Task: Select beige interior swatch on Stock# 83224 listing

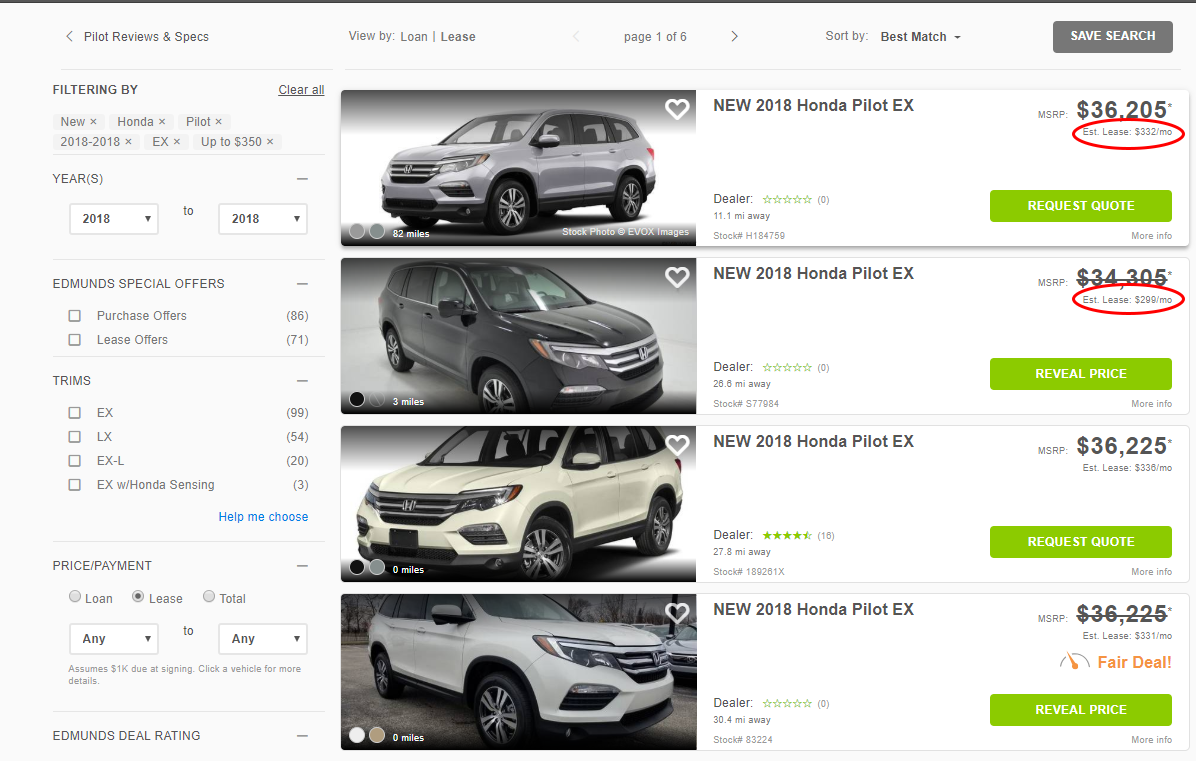Action: click(x=377, y=735)
